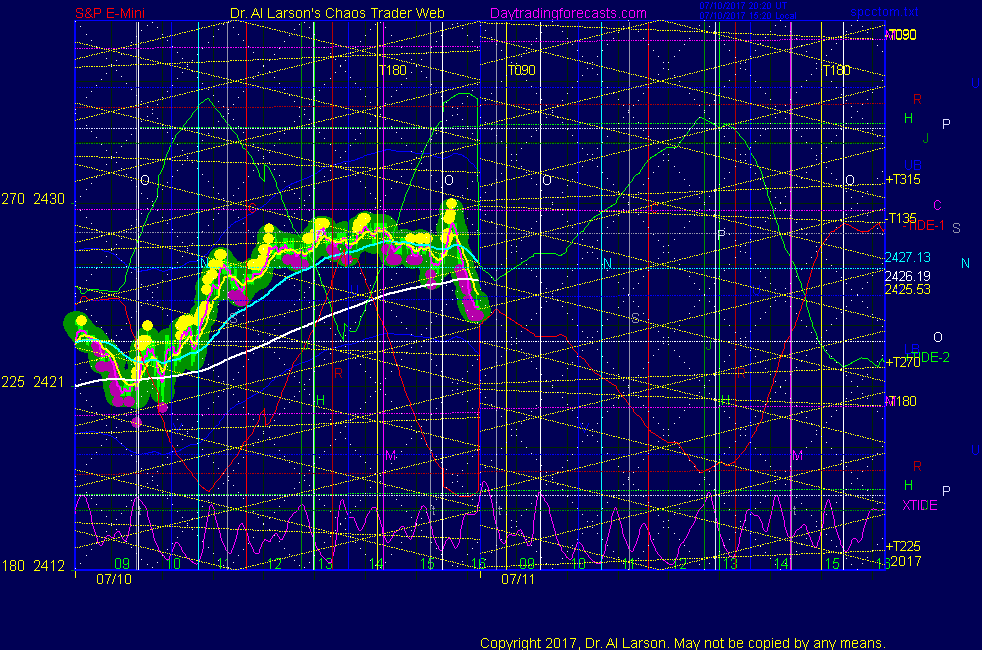Click the "225 2421" left axis label
Screen dimensions: 982x650
pos(33,382)
